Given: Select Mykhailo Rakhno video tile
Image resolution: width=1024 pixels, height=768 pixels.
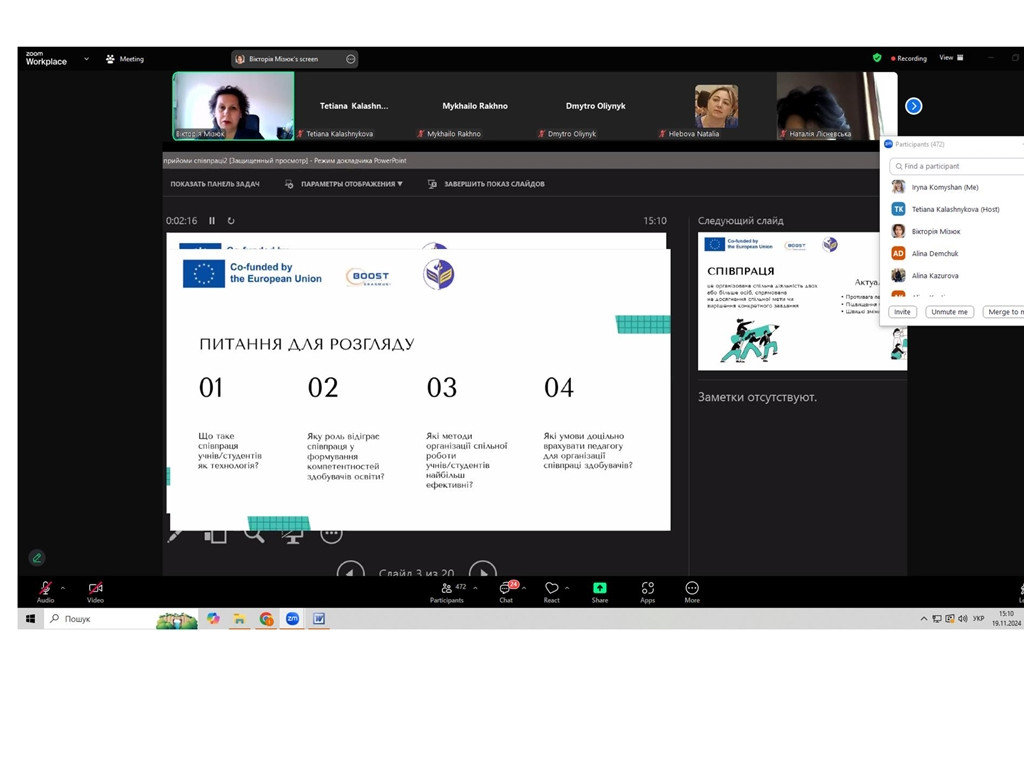Looking at the screenshot, I should click(x=475, y=106).
